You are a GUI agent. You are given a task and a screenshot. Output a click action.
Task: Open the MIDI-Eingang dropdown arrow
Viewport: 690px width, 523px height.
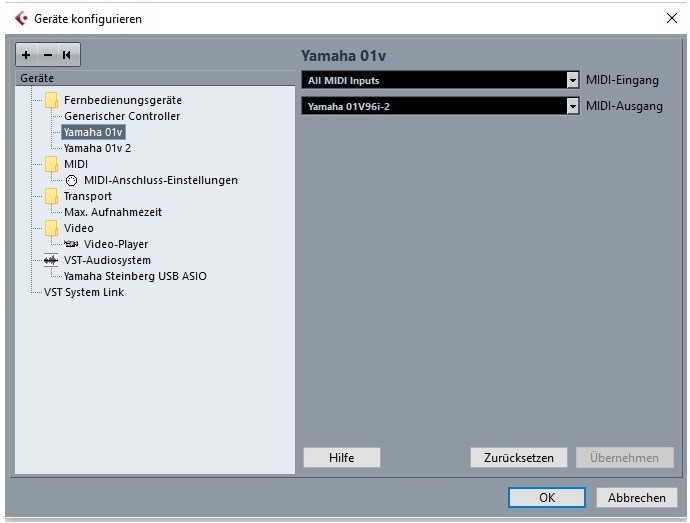572,80
